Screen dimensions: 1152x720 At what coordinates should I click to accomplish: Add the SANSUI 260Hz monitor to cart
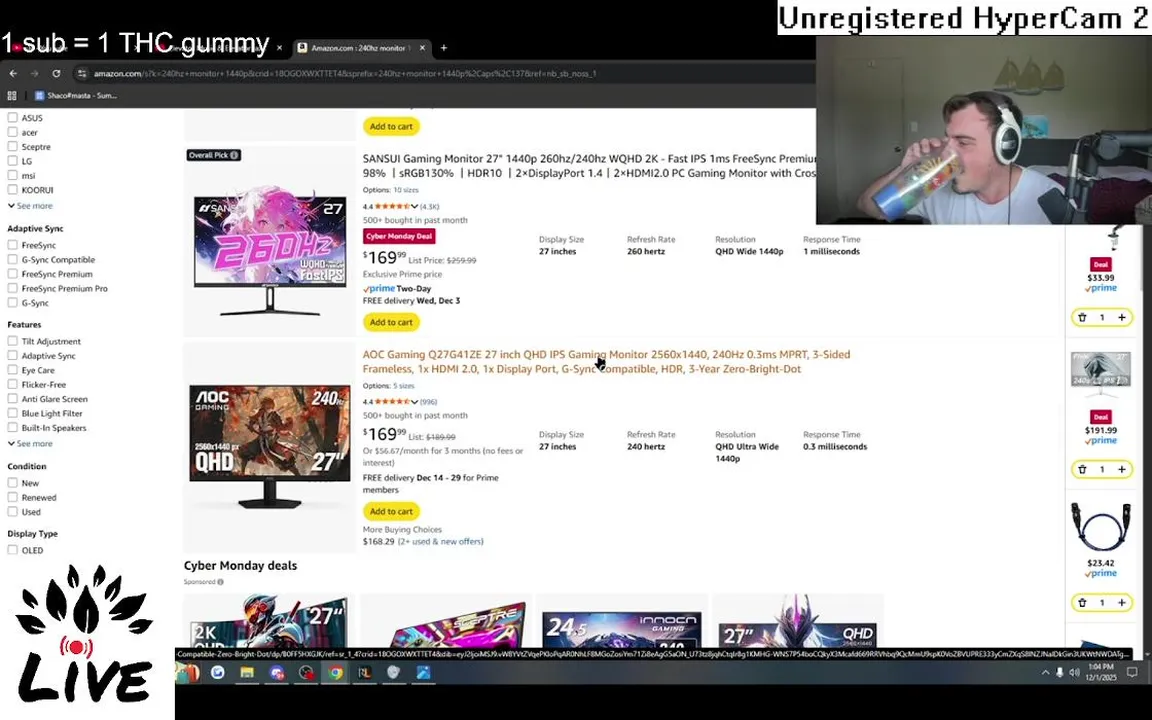pyautogui.click(x=391, y=322)
